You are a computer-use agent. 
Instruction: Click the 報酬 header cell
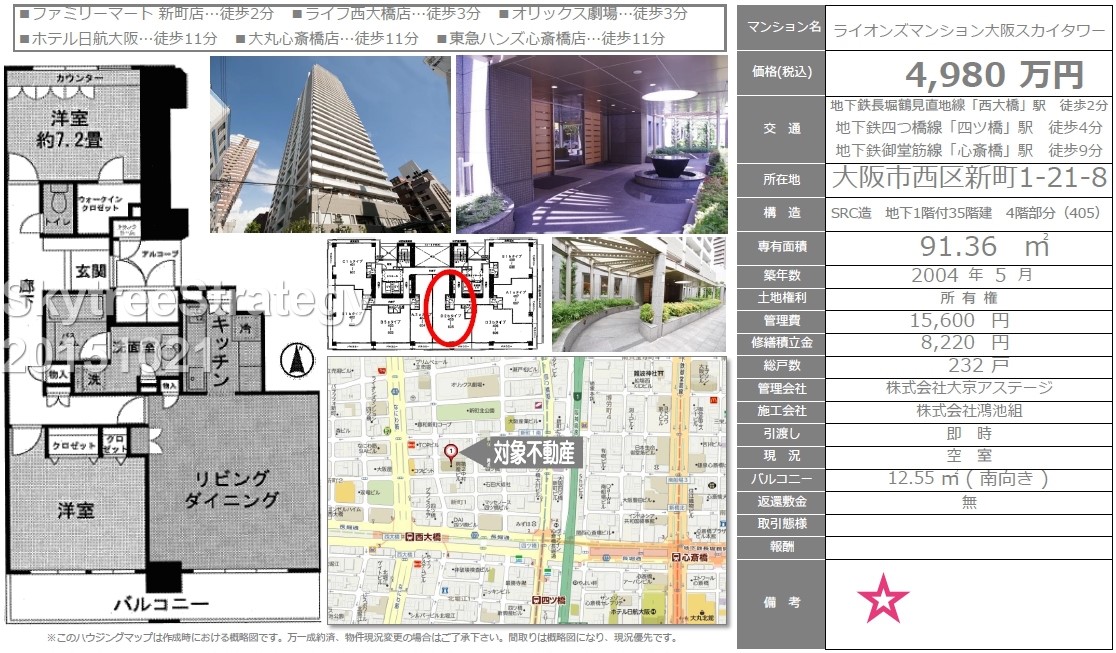tap(781, 546)
